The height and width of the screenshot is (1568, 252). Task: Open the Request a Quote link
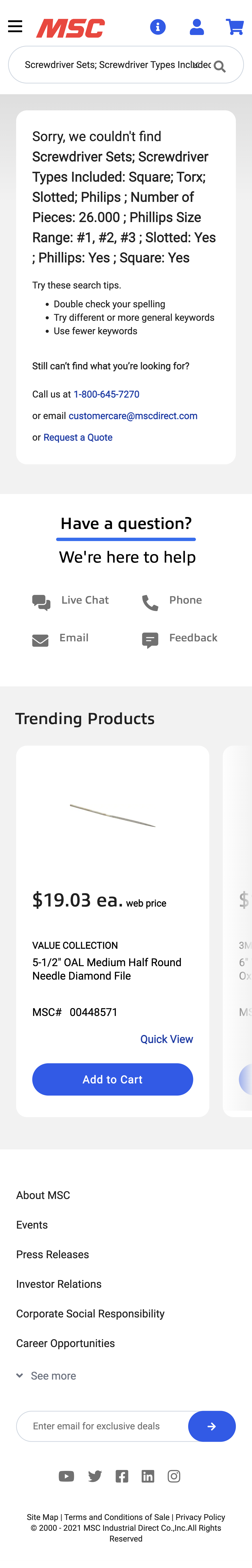click(78, 437)
